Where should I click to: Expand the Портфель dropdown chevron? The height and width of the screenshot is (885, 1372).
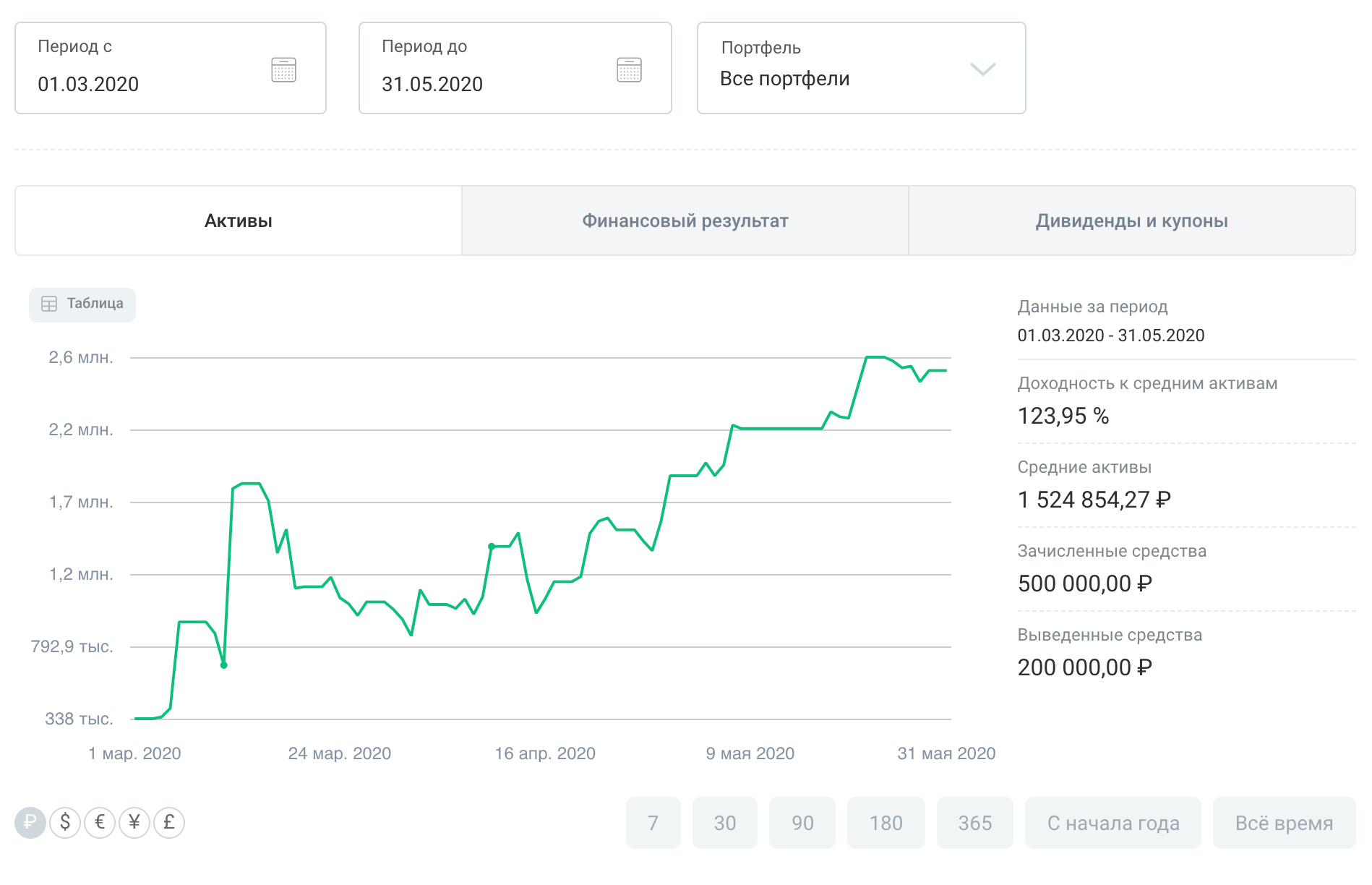tap(982, 69)
